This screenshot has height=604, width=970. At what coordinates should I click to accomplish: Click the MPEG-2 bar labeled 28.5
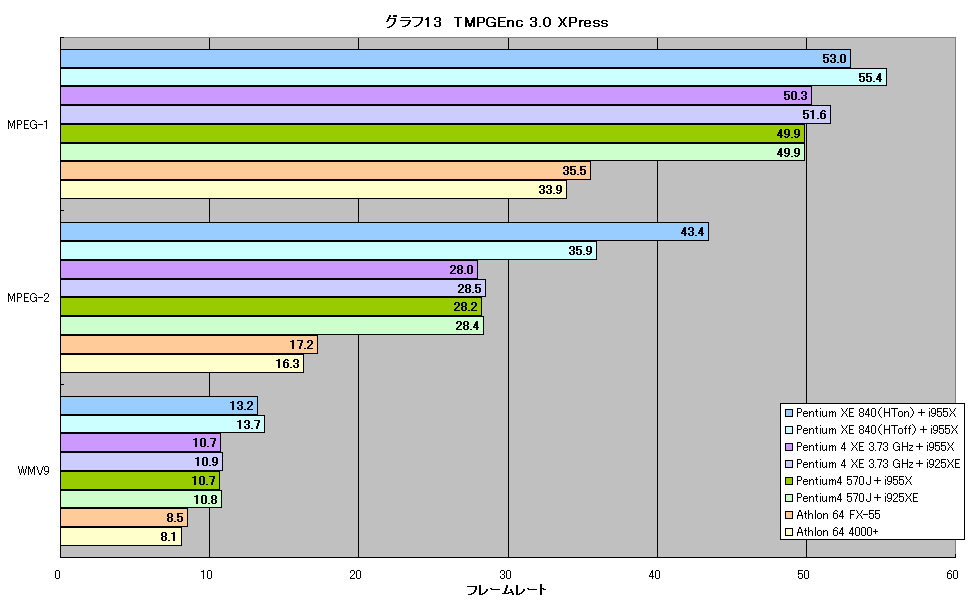[x=273, y=288]
